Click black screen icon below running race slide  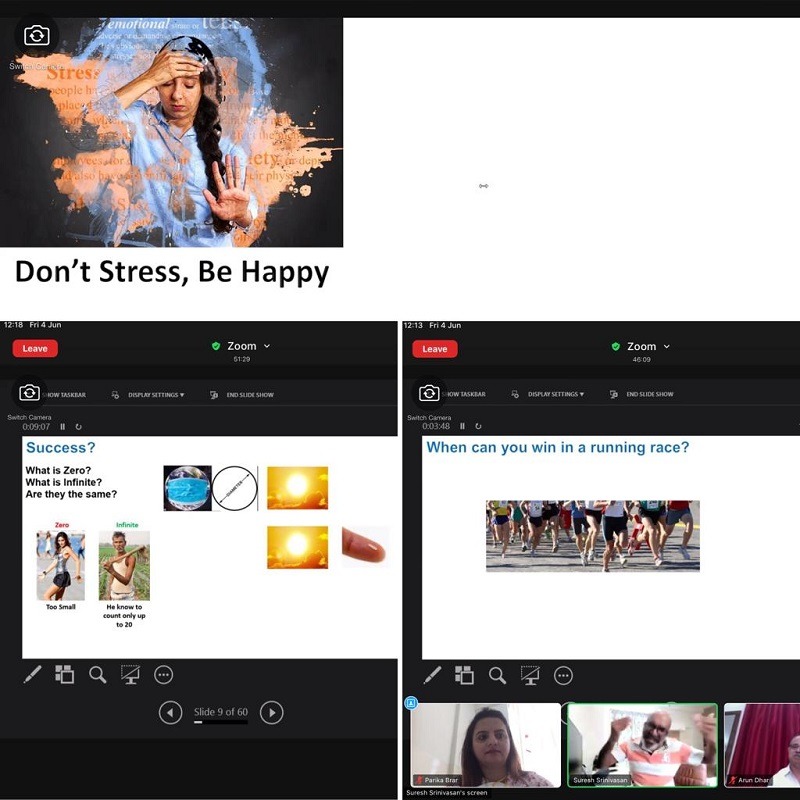(530, 675)
